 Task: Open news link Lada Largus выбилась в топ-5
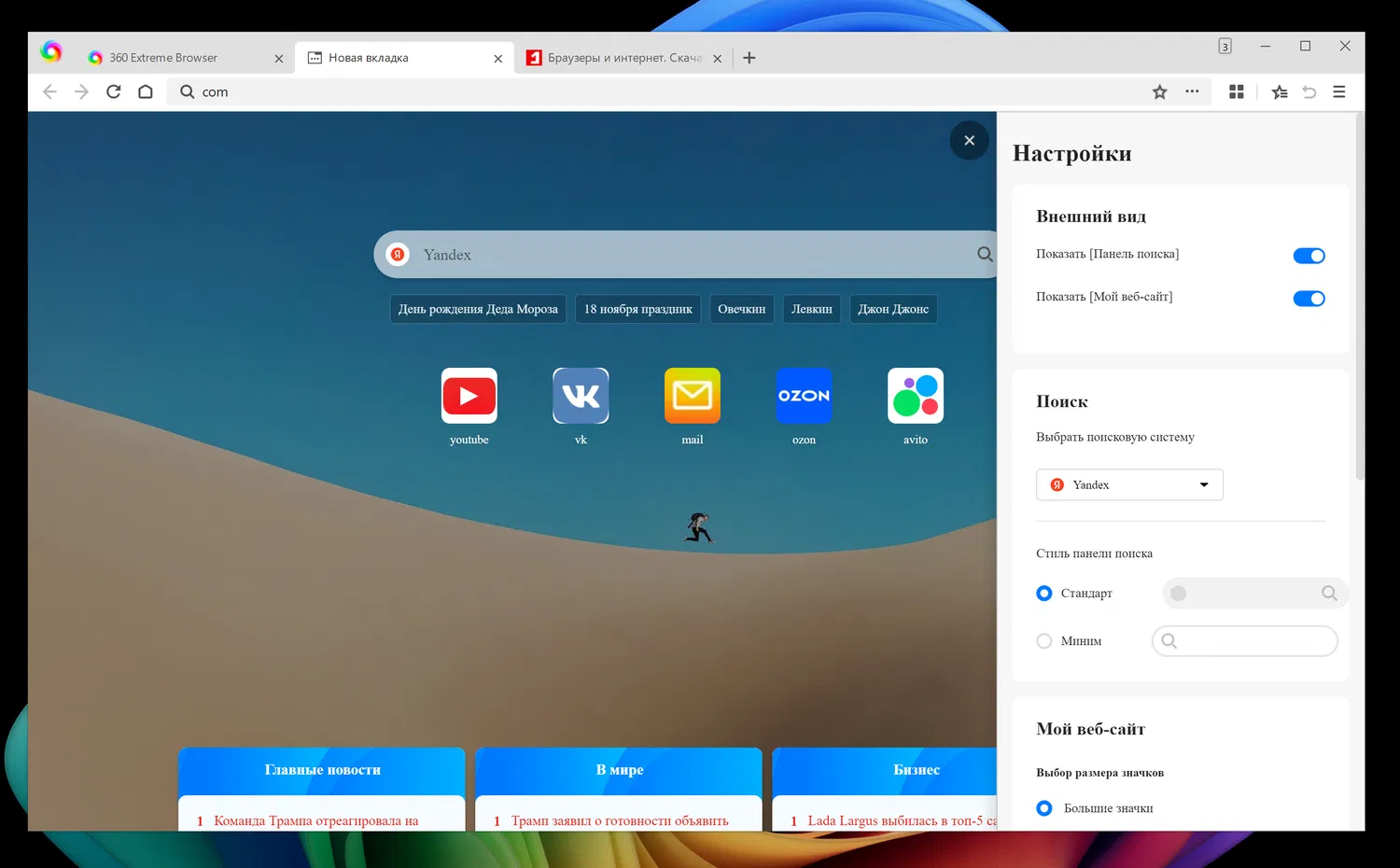pyautogui.click(x=902, y=821)
